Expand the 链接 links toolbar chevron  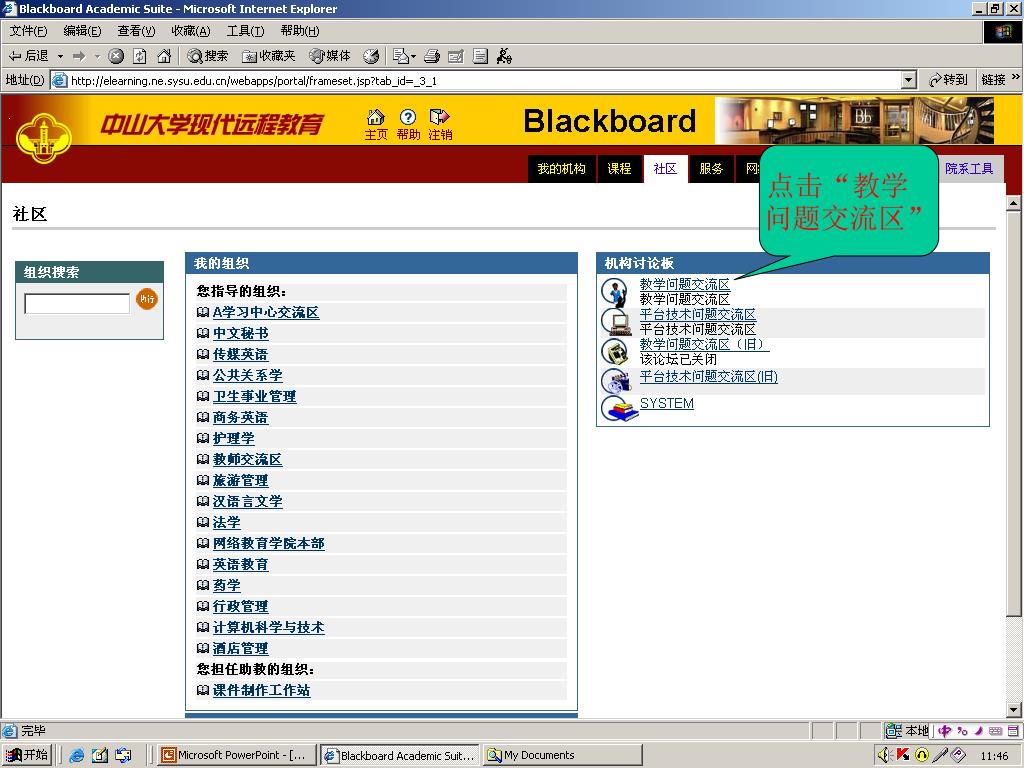click(1016, 77)
